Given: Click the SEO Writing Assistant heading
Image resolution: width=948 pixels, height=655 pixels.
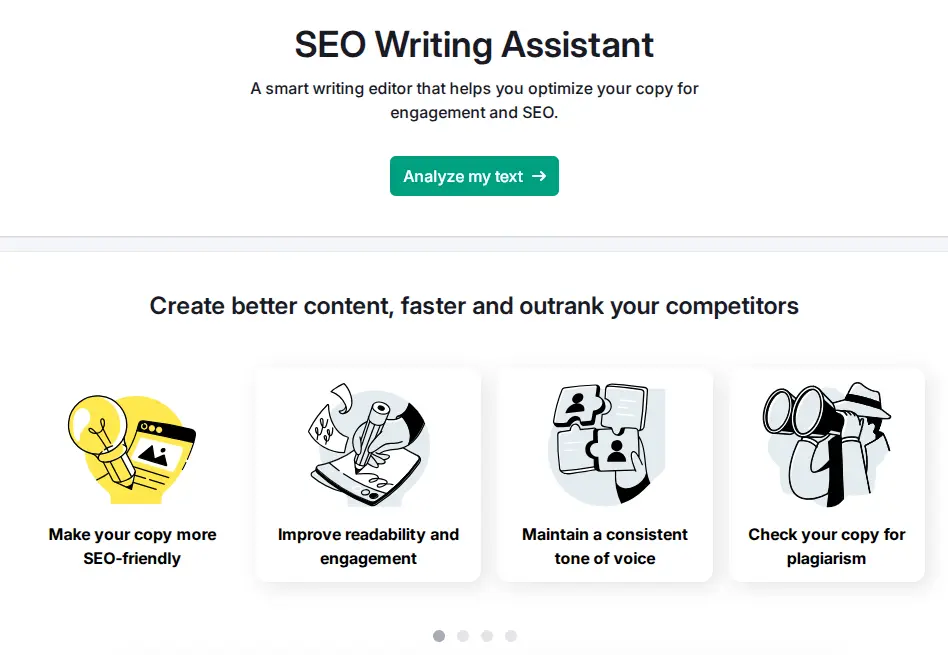Looking at the screenshot, I should pyautogui.click(x=474, y=45).
